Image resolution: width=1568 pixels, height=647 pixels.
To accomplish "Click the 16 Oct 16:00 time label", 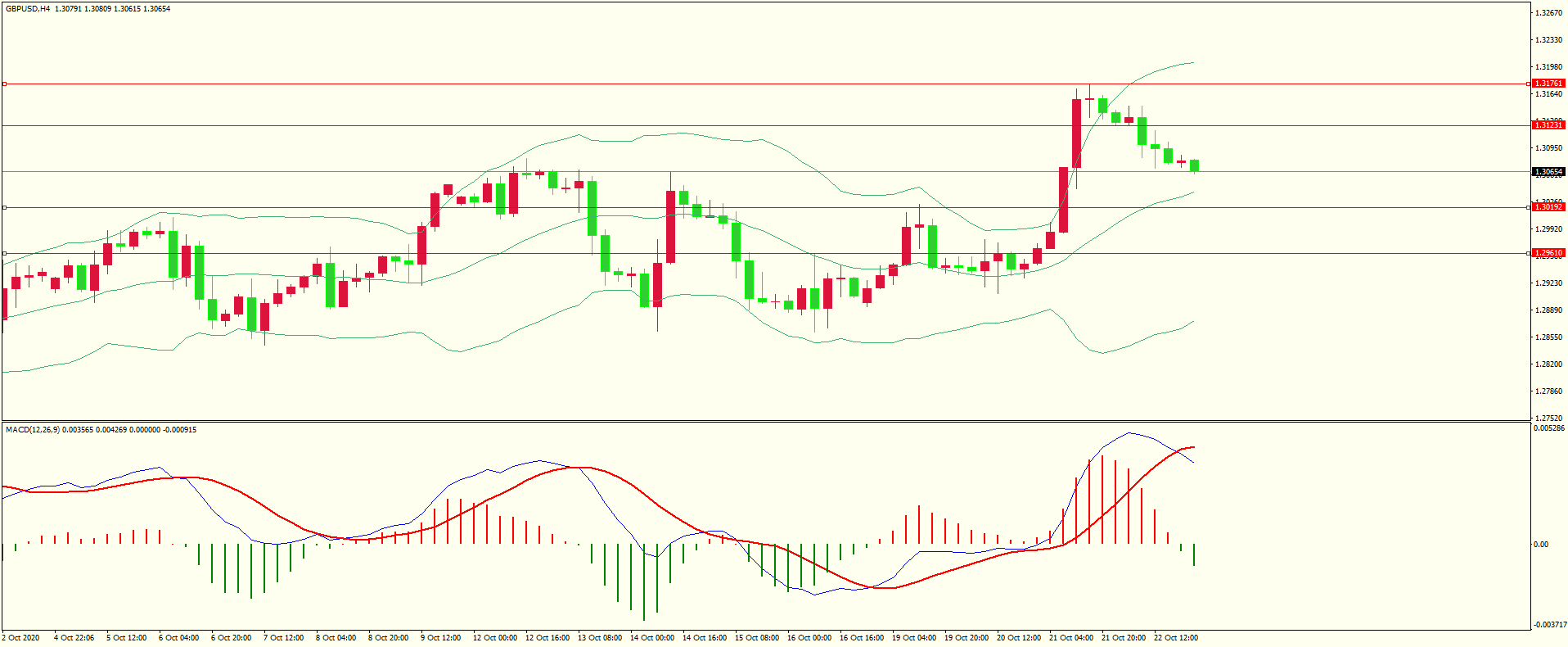I will 862,638.
